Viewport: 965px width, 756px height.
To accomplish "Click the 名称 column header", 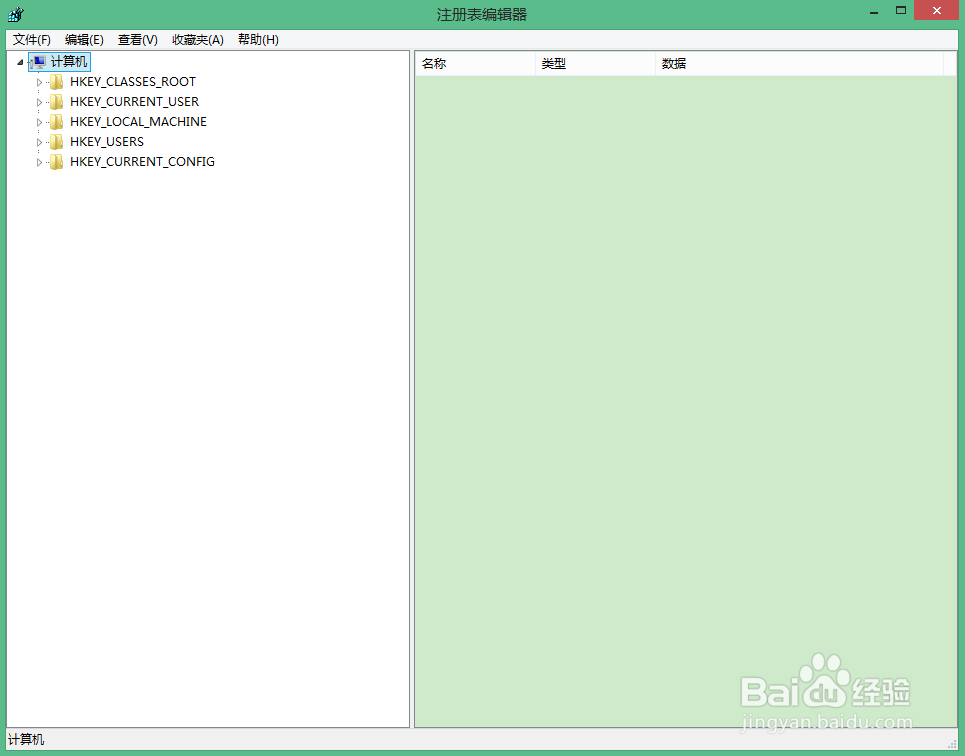I will pyautogui.click(x=475, y=63).
